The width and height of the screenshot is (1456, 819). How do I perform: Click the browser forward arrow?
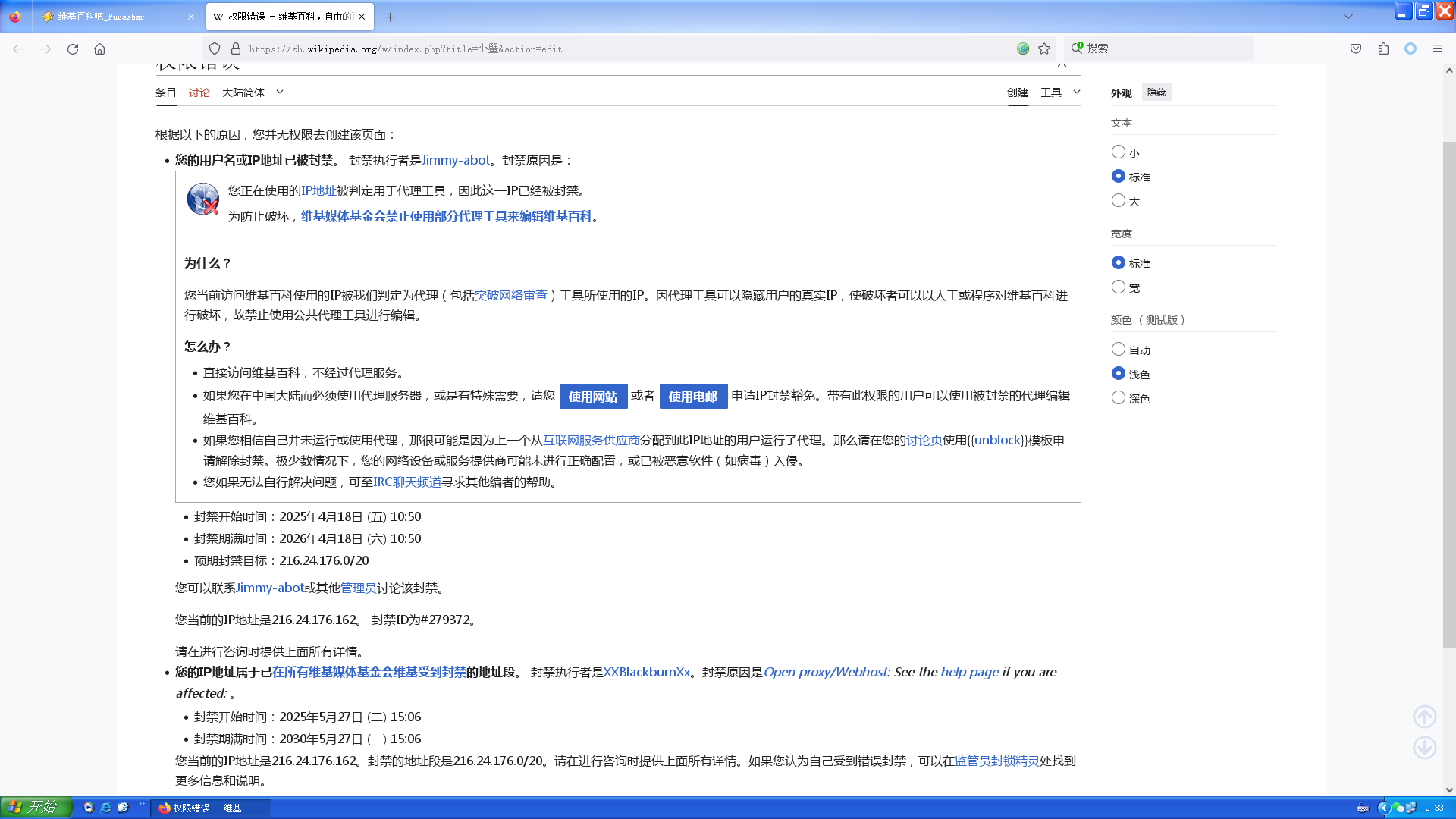pos(45,49)
